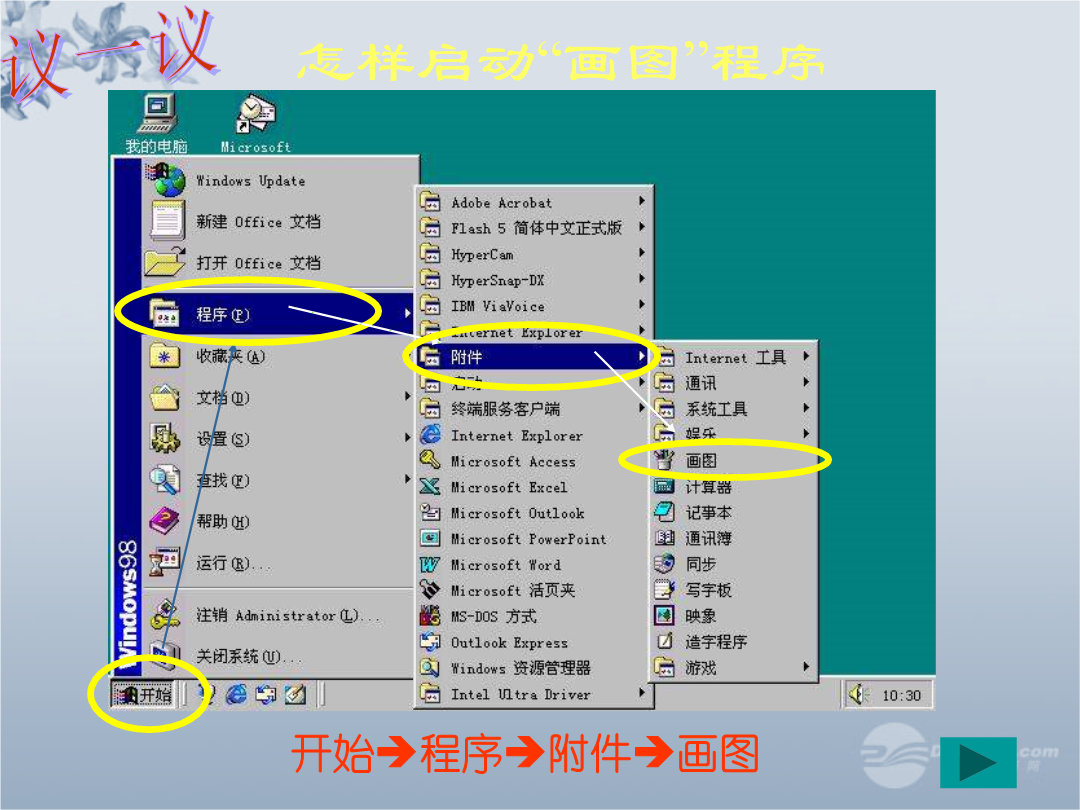Select 关闭系统(U) in Start menu
1080x810 pixels.
tap(278, 656)
